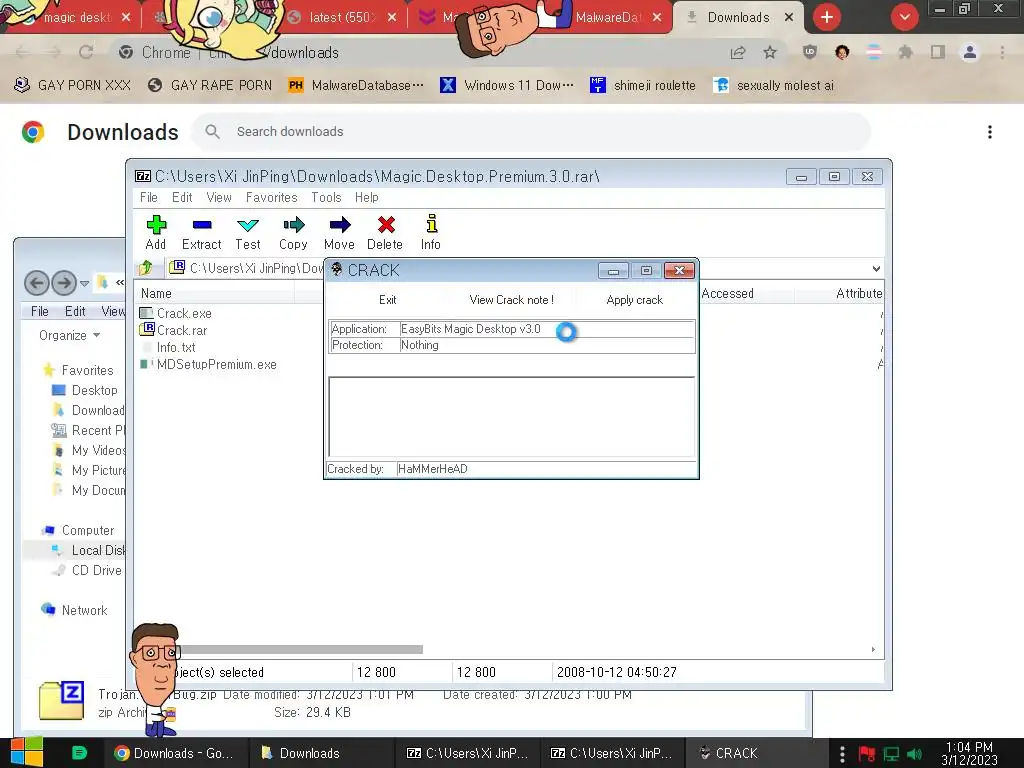1024x768 pixels.
Task: Open the extensions puzzle icon
Action: (905, 52)
